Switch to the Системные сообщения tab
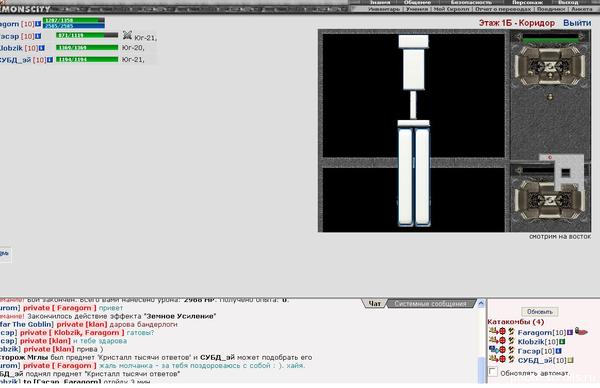The height and width of the screenshot is (388, 600). point(430,304)
